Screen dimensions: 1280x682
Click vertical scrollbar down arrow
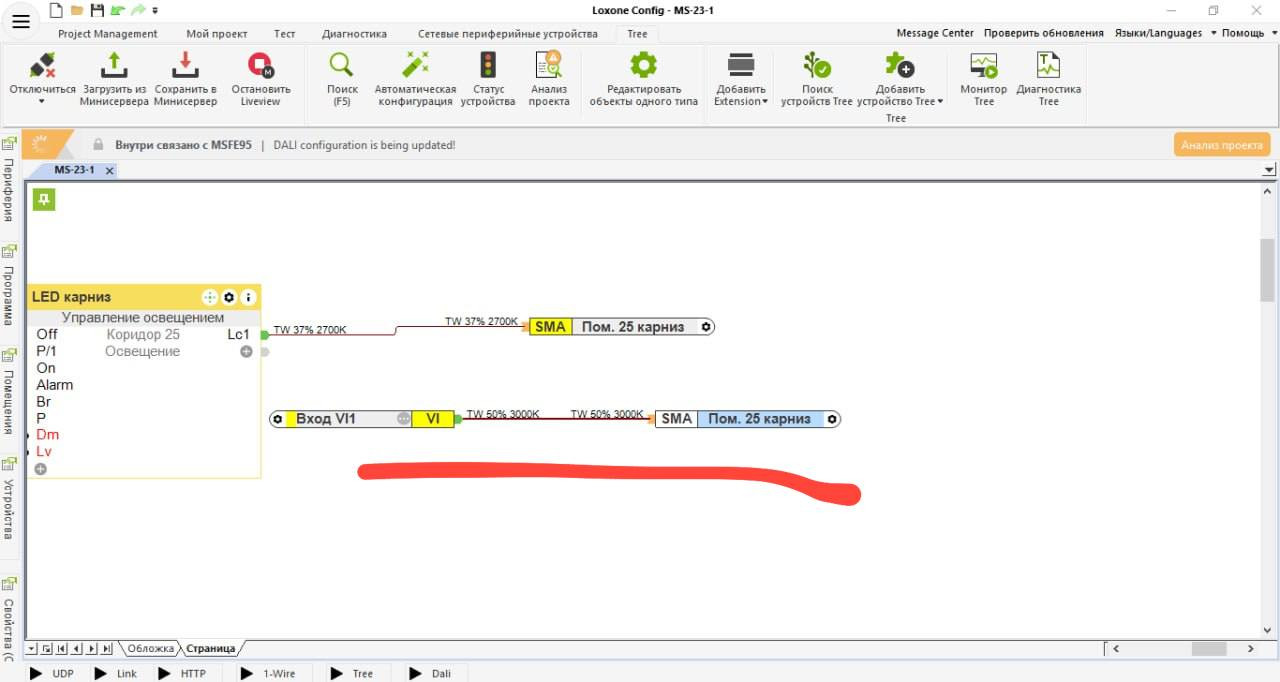coord(1268,631)
